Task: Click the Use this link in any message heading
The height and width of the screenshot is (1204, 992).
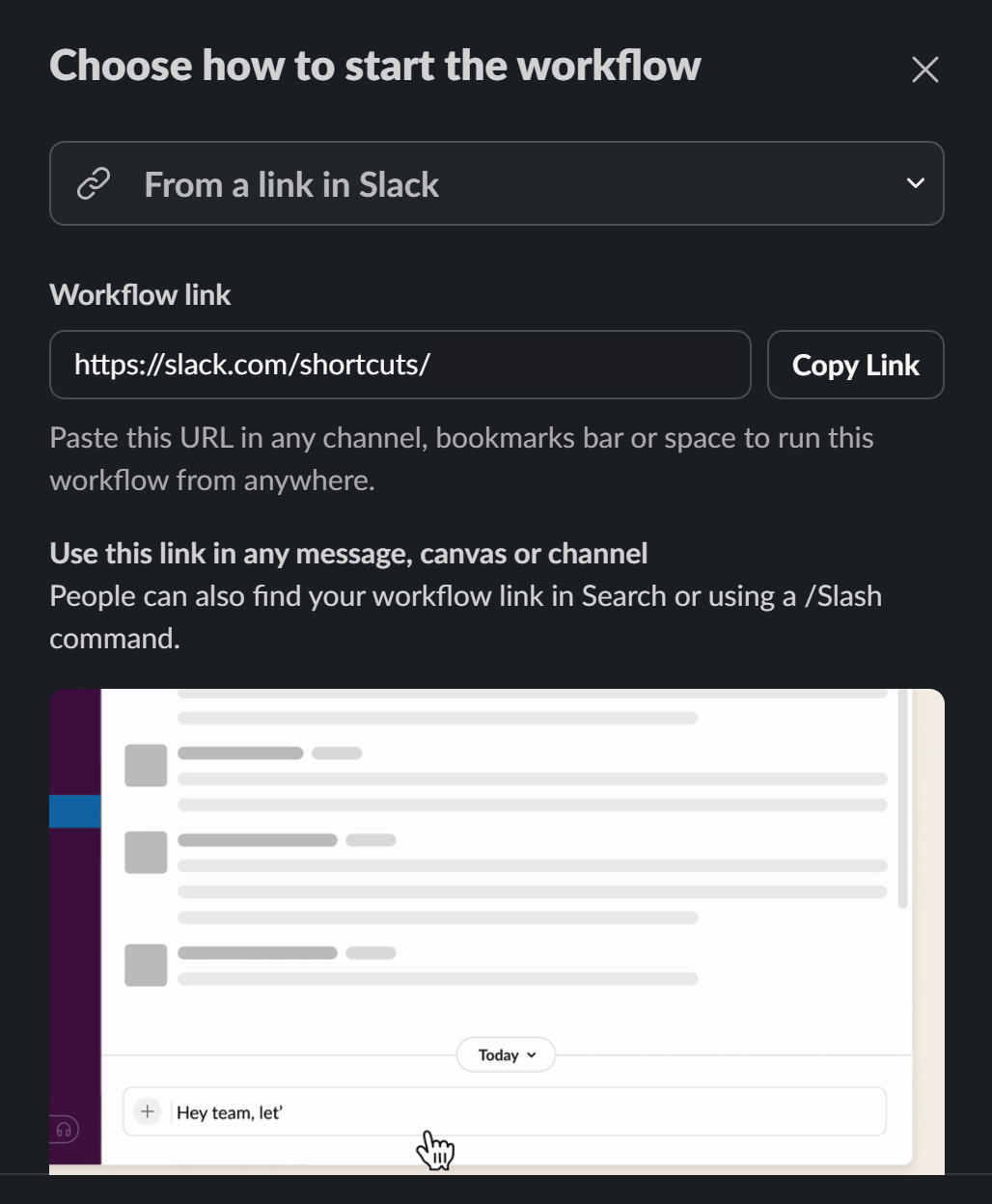Action: (348, 552)
